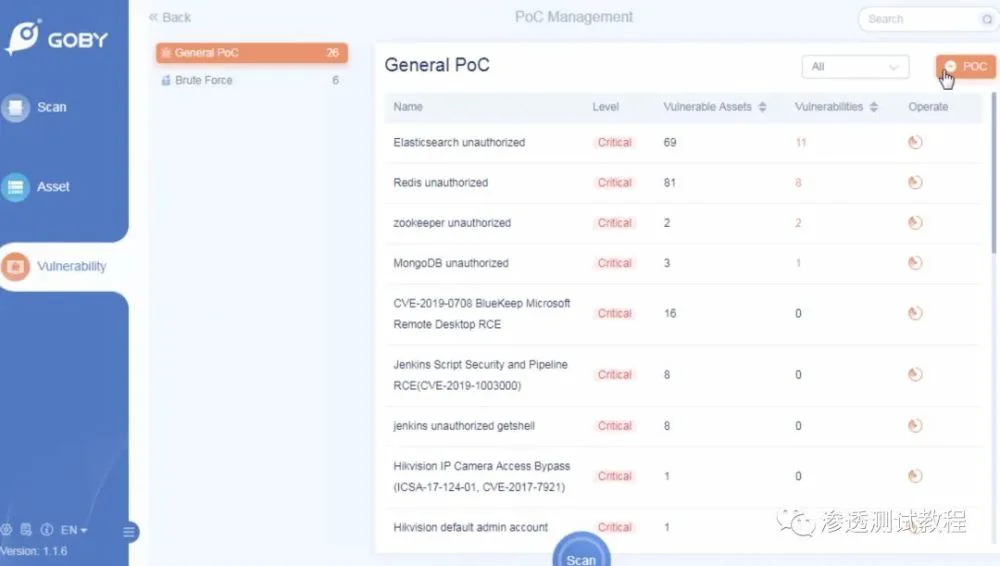
Task: Click the Level column header
Action: tap(605, 107)
